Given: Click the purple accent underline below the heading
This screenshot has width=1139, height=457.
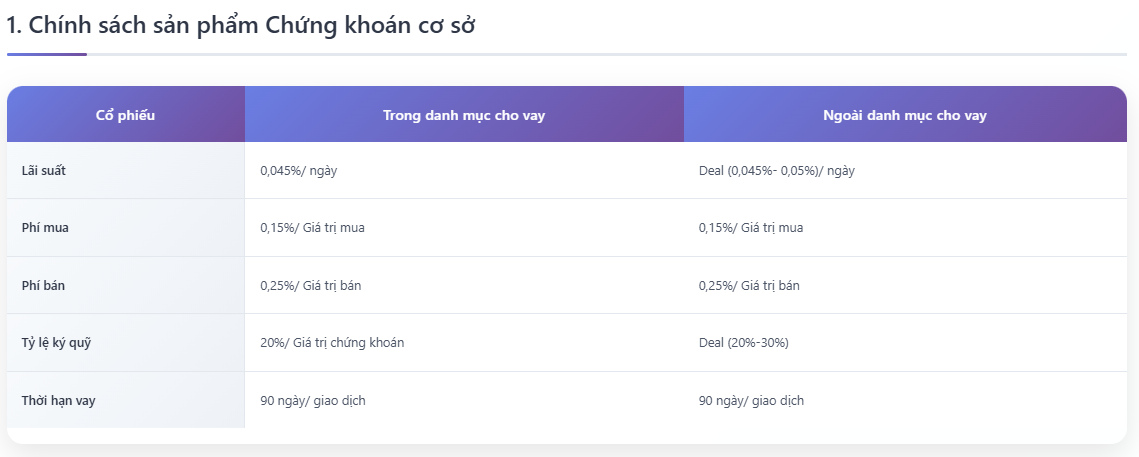Looking at the screenshot, I should click(47, 54).
